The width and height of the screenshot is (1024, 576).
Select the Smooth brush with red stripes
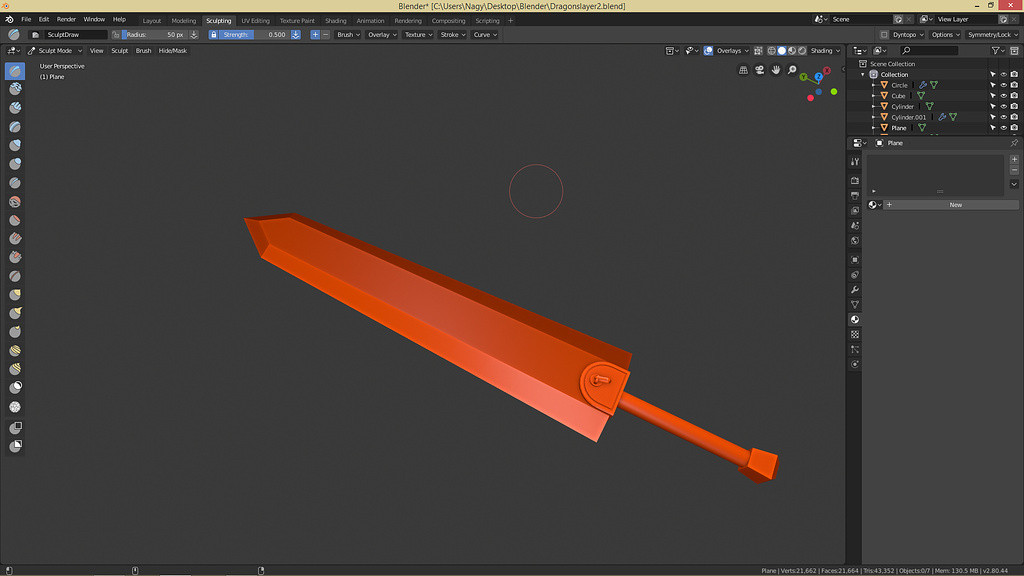pyautogui.click(x=15, y=202)
